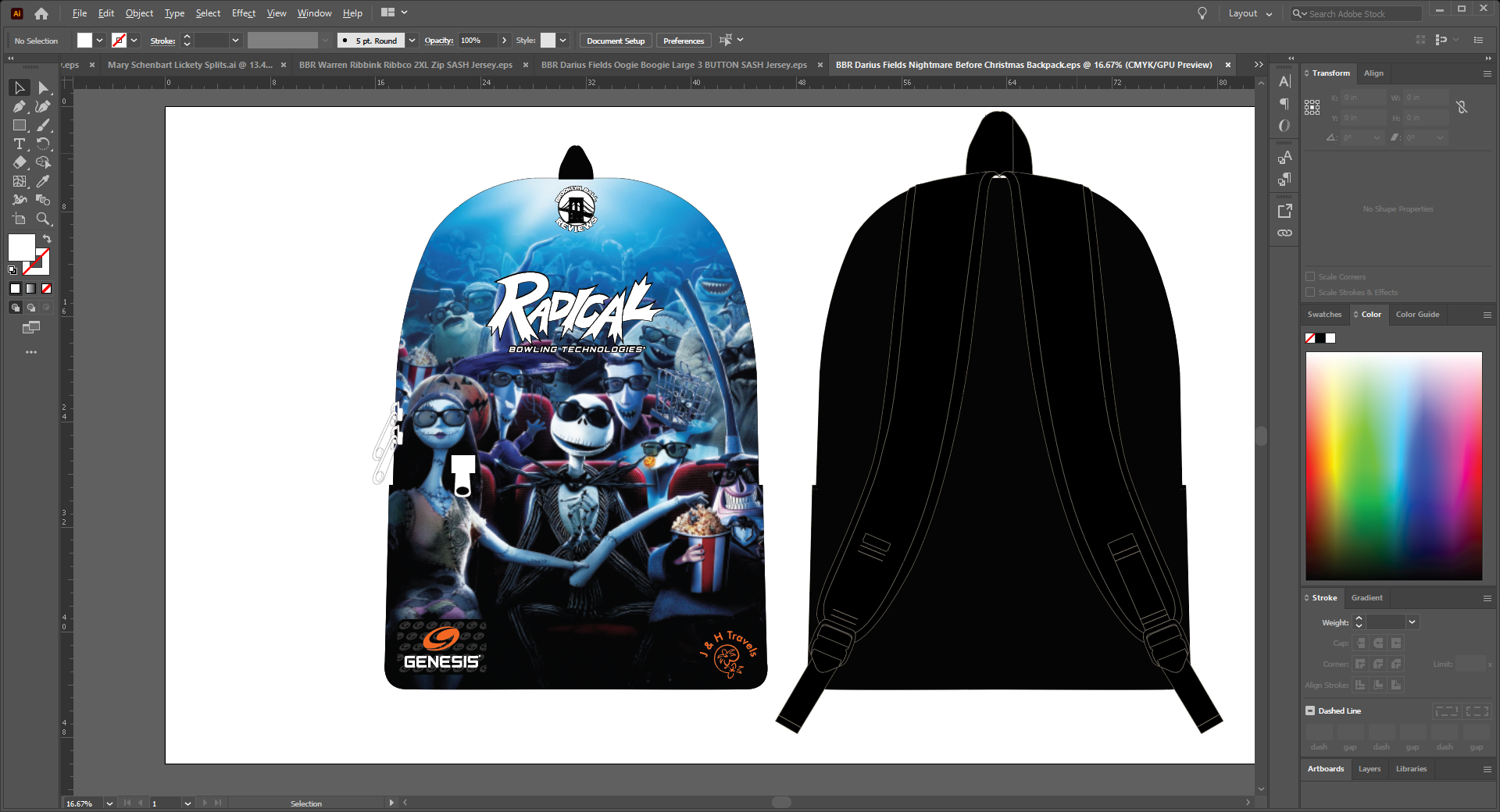Reset to default fill and stroke
The height and width of the screenshot is (812, 1500).
[x=12, y=270]
